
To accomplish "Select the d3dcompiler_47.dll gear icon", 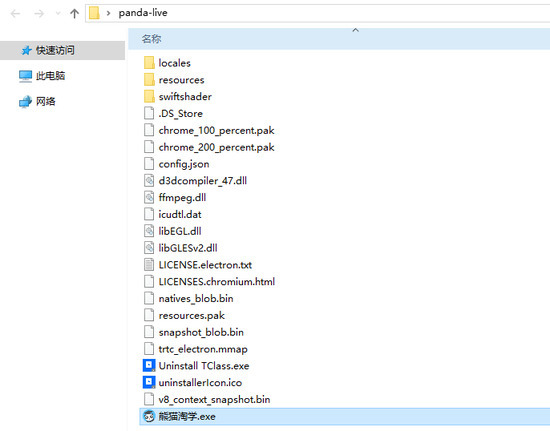I will click(x=149, y=181).
